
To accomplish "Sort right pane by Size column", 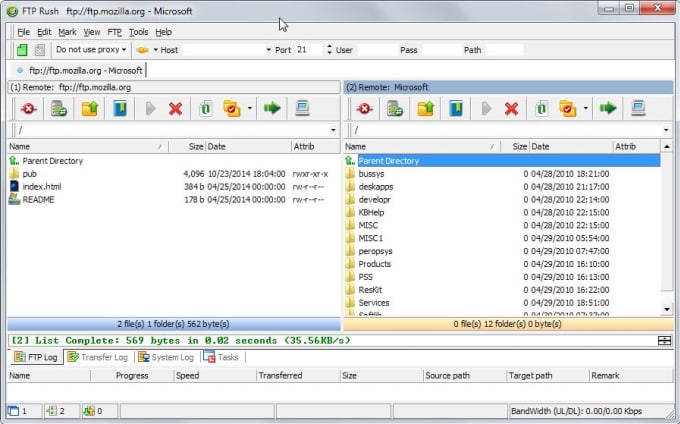I will [515, 147].
